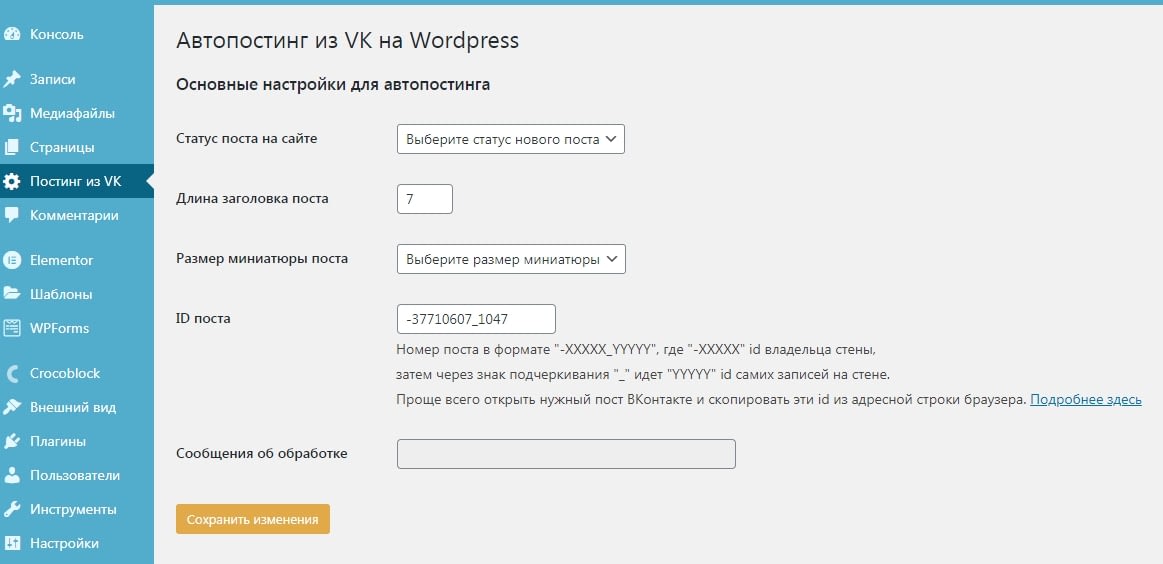Select Постинг из VK menu entry
This screenshot has height=564, width=1163.
75,182
